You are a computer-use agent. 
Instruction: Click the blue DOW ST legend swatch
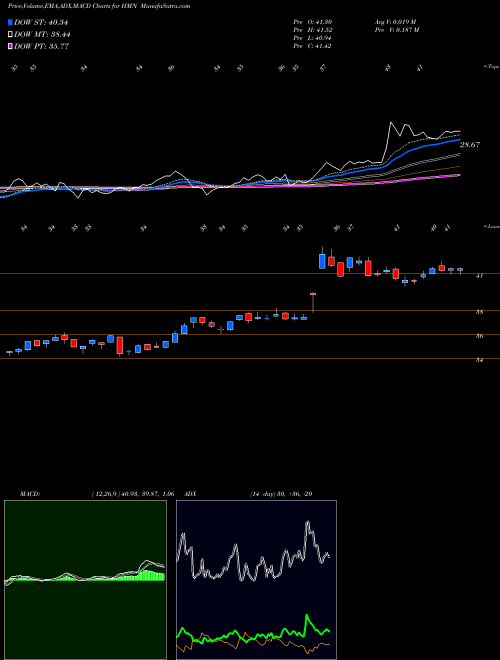[x=11, y=22]
